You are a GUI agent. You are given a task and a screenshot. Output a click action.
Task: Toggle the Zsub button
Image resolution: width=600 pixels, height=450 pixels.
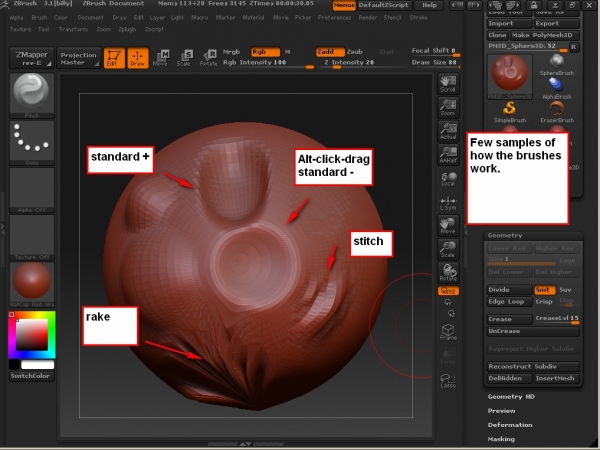point(354,52)
